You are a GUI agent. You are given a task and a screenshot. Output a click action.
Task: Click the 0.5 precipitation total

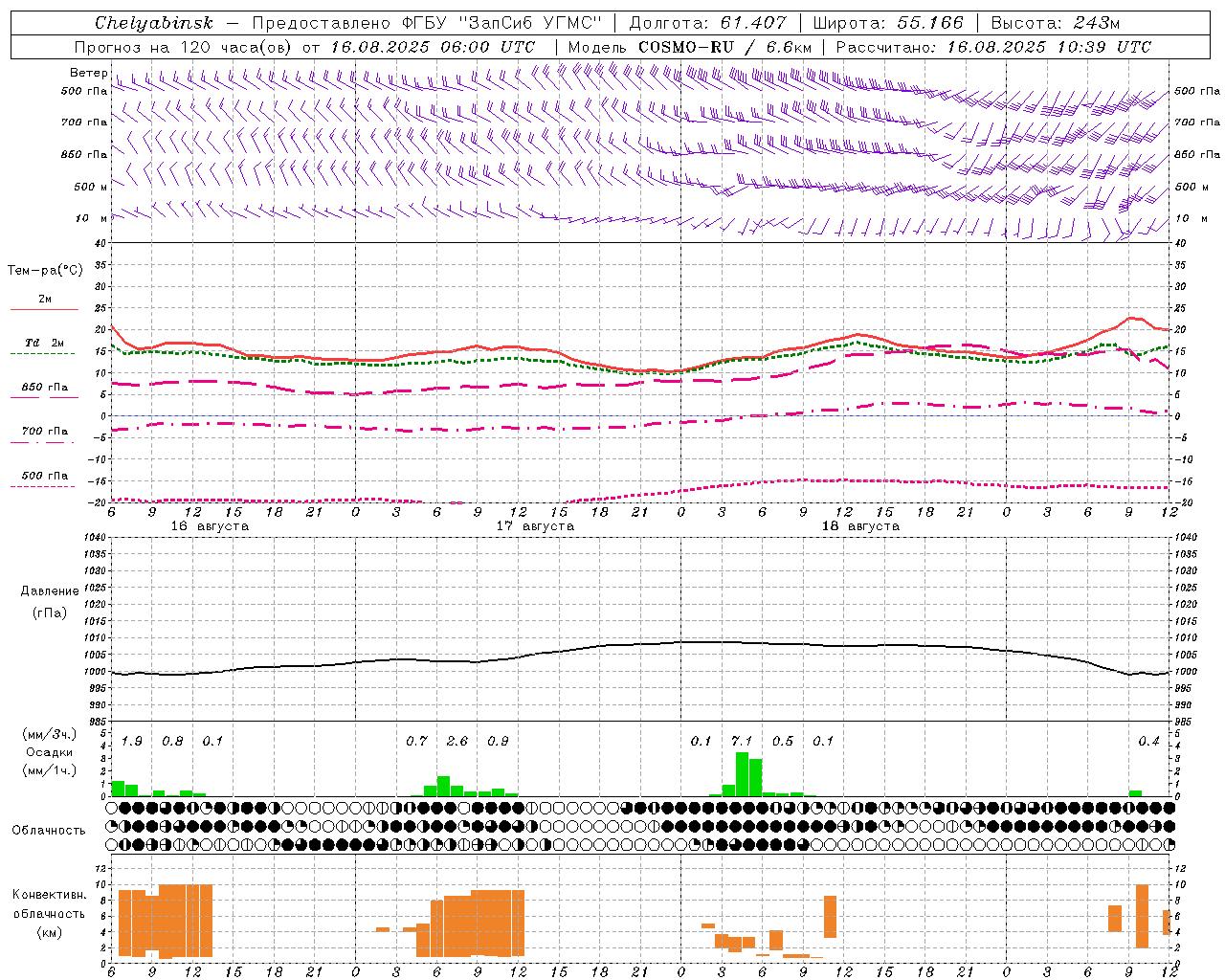(x=783, y=741)
